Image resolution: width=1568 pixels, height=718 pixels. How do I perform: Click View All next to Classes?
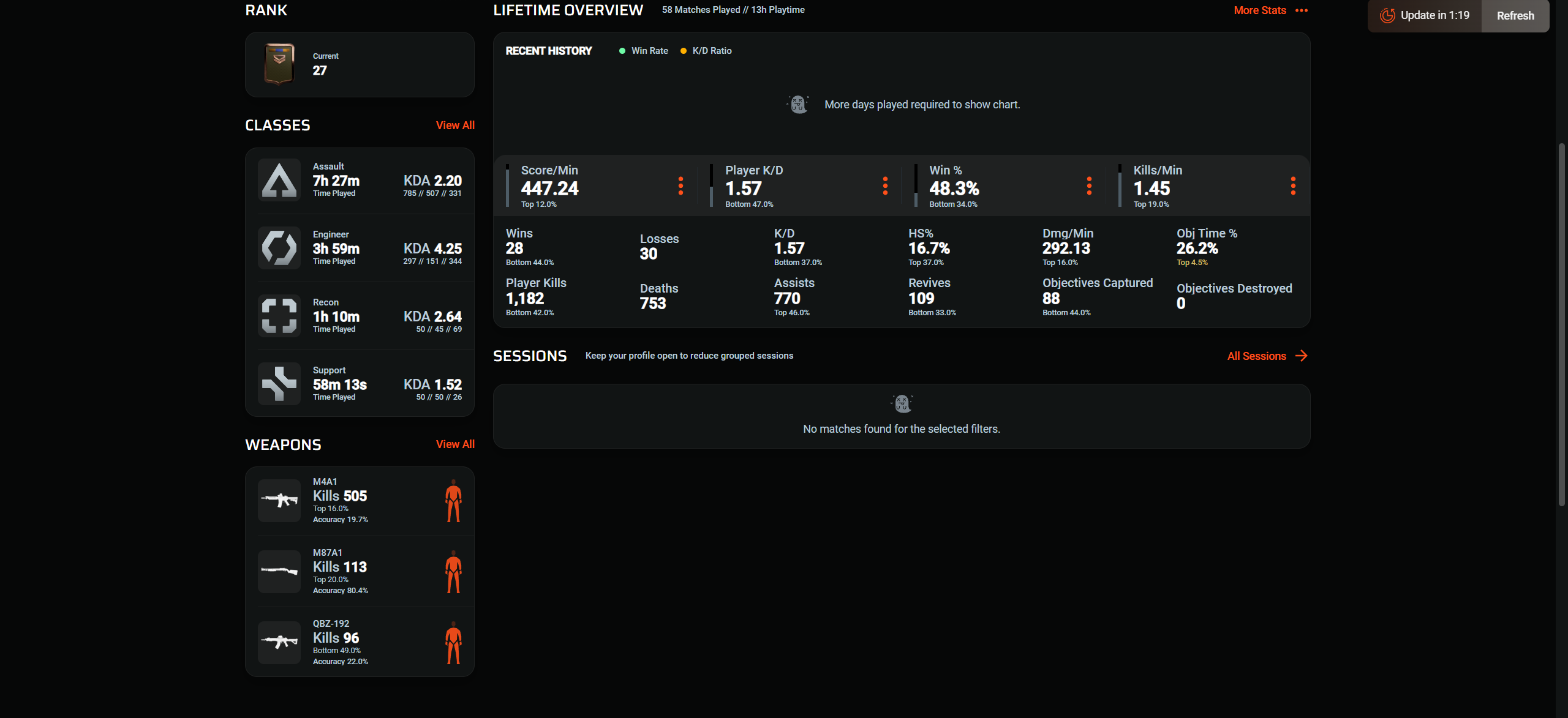454,125
